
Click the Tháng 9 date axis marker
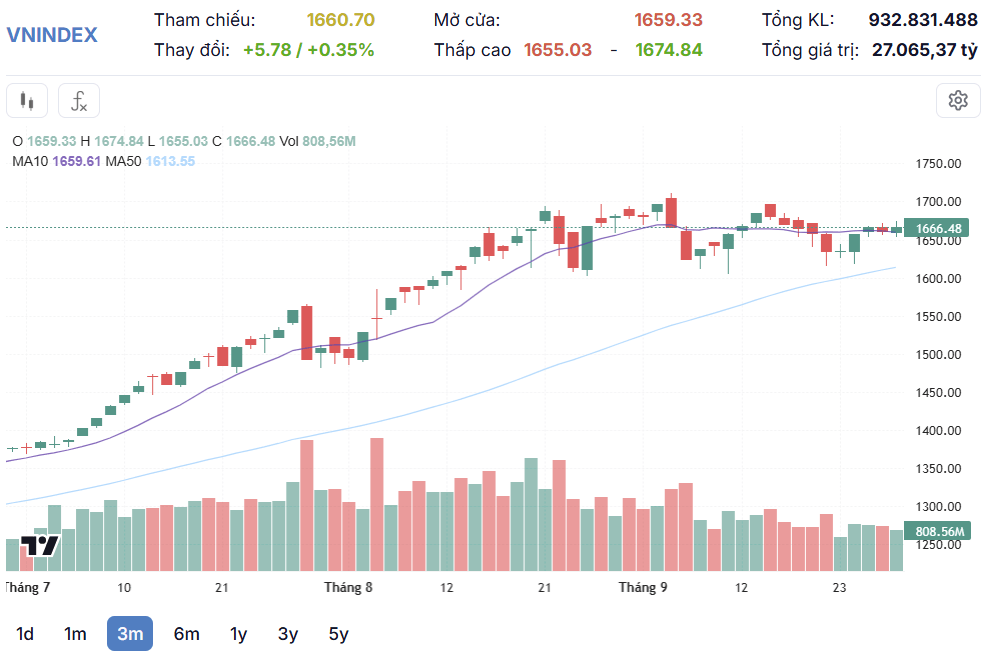(x=643, y=587)
